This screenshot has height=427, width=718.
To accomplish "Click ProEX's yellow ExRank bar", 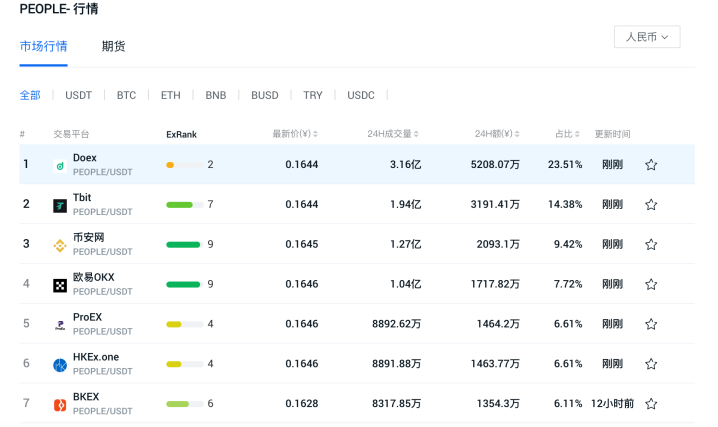I will click(x=185, y=324).
